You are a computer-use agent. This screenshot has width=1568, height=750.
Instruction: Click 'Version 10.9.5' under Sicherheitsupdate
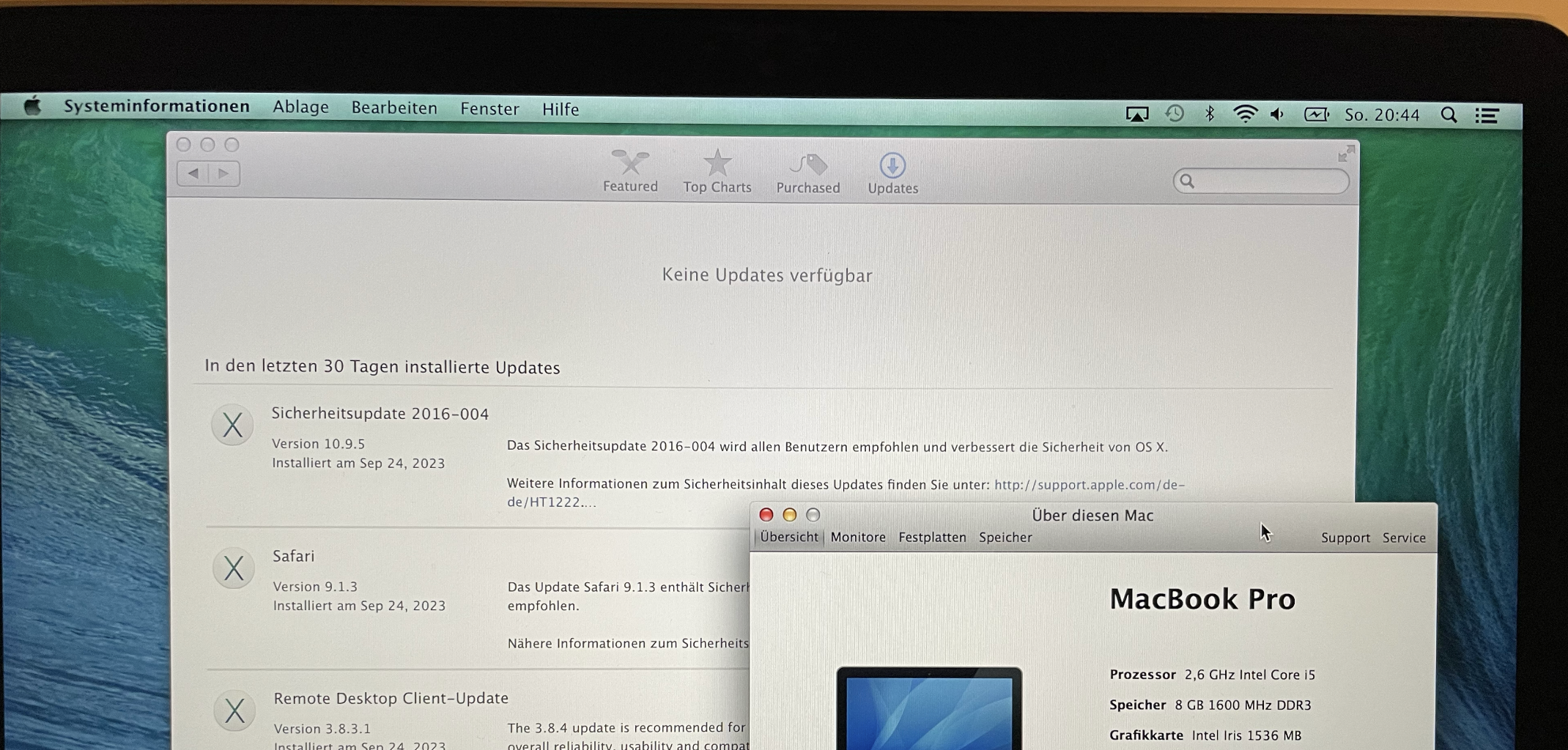pos(319,444)
